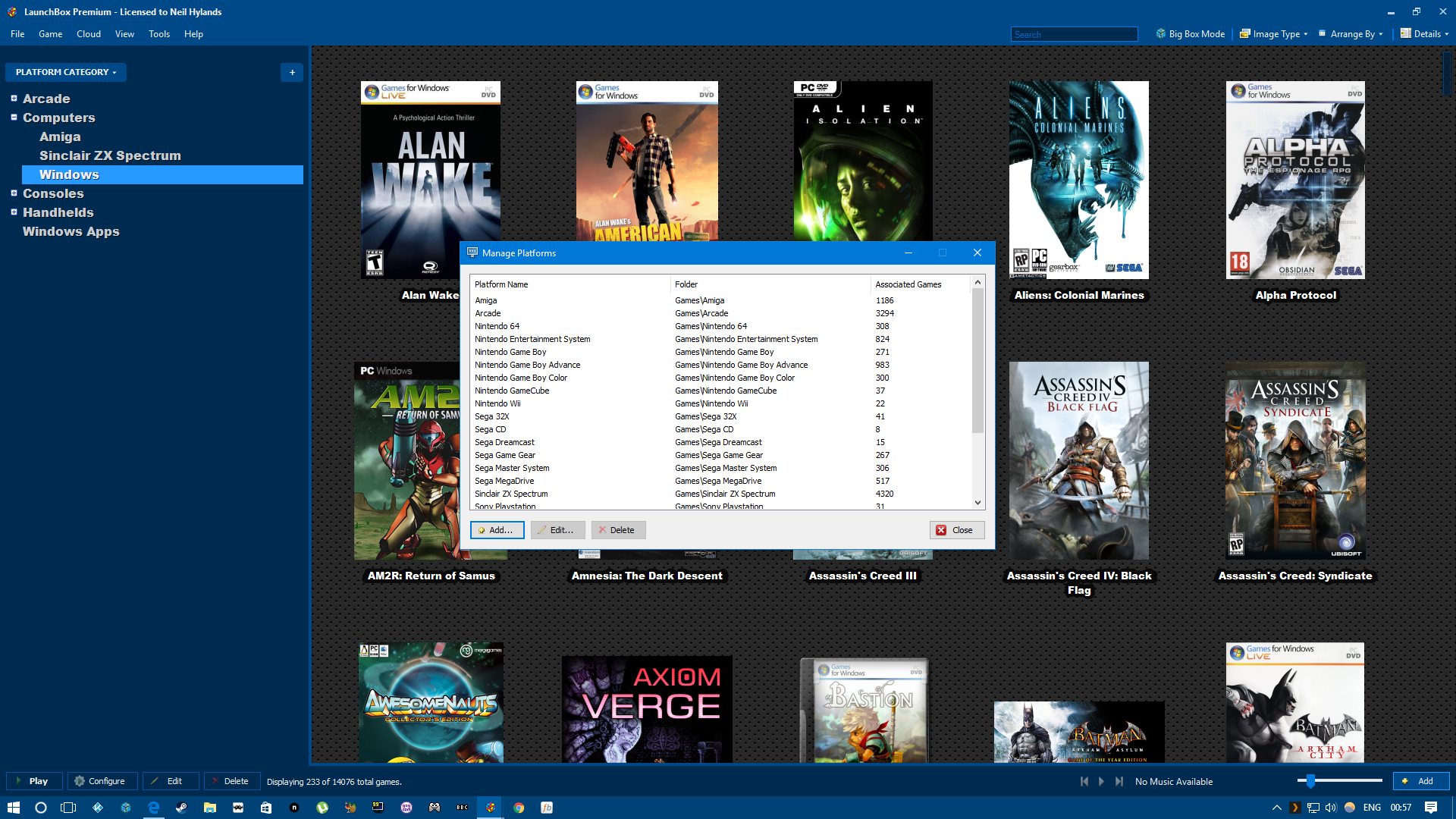Select the Sega Dreamcast platform row
The image size is (1456, 819).
[720, 442]
